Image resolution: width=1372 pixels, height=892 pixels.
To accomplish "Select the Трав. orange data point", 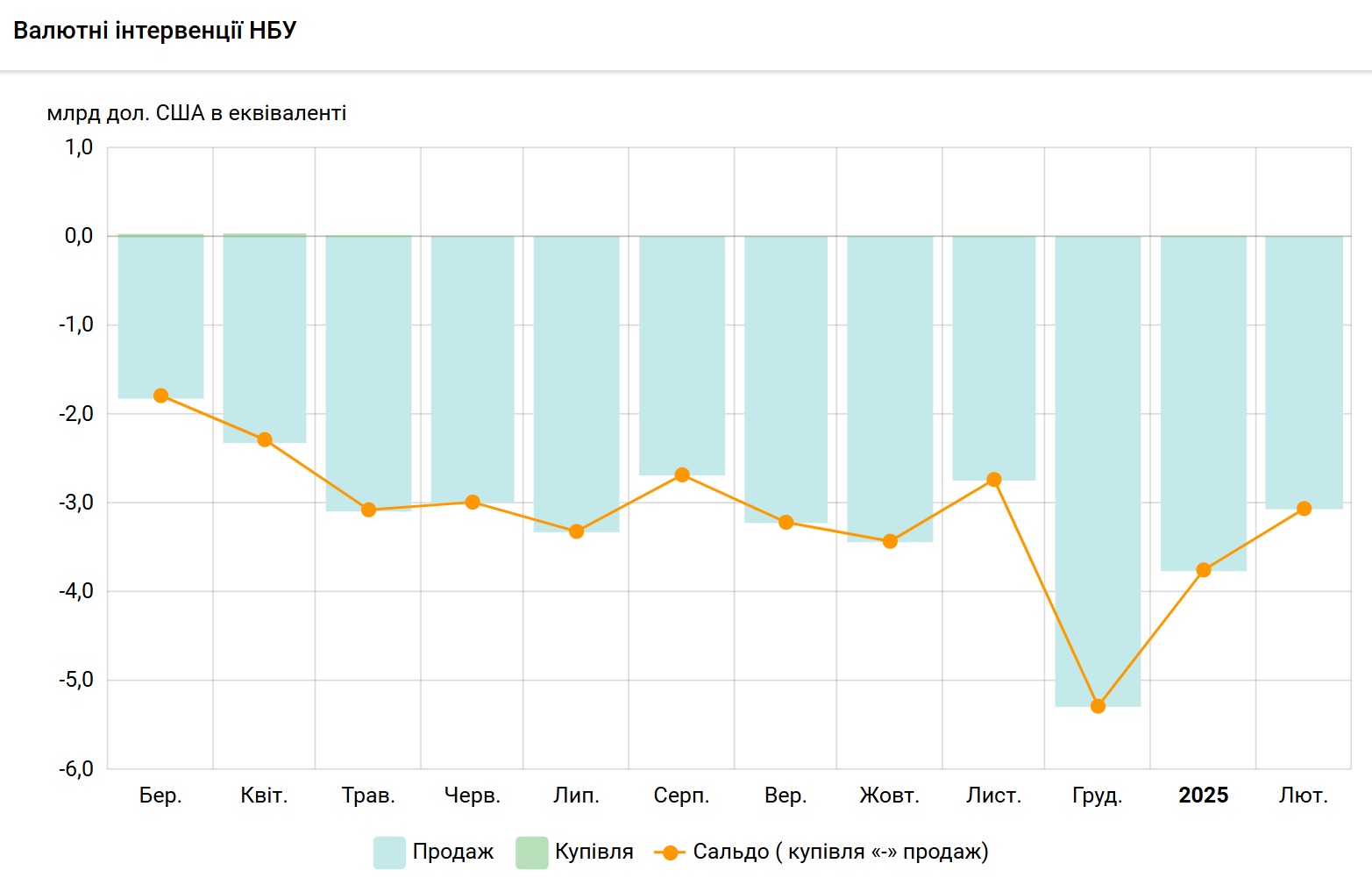I will (x=368, y=510).
